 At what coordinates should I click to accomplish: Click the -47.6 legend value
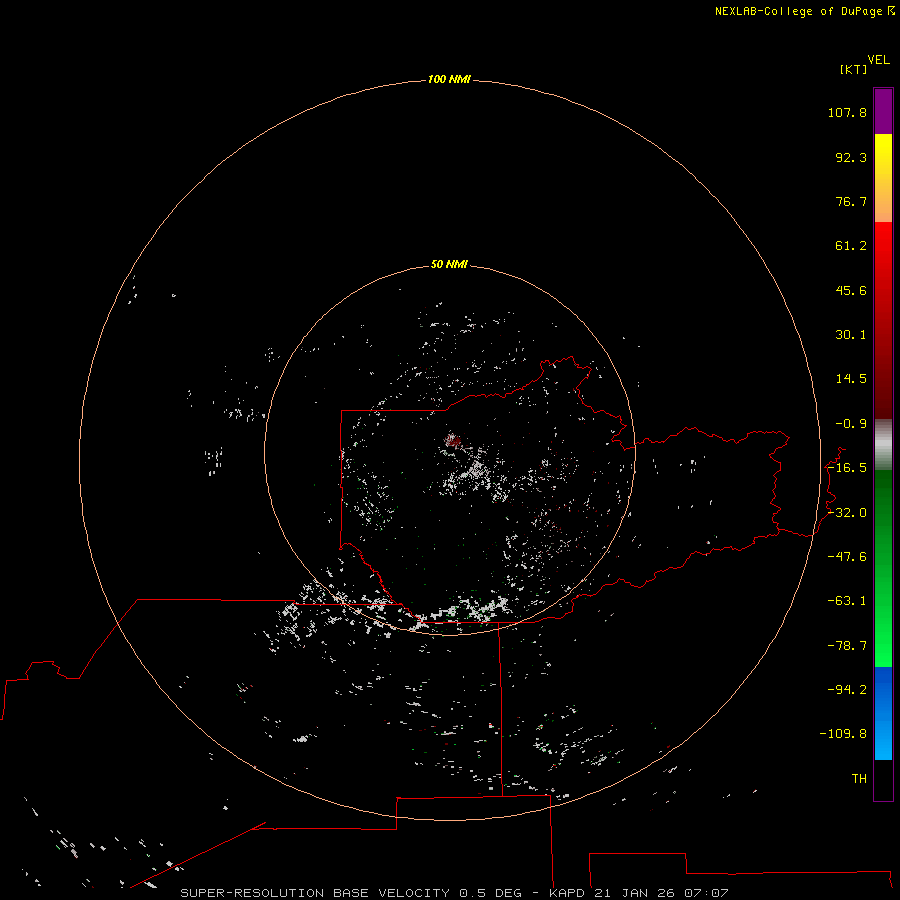pos(847,557)
